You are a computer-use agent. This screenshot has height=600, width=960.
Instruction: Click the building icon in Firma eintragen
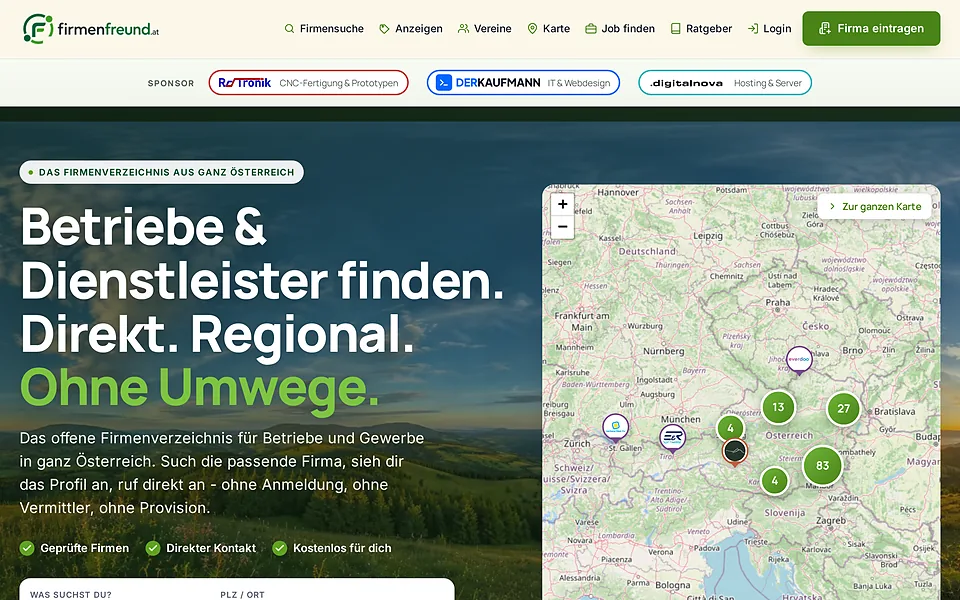(x=825, y=28)
